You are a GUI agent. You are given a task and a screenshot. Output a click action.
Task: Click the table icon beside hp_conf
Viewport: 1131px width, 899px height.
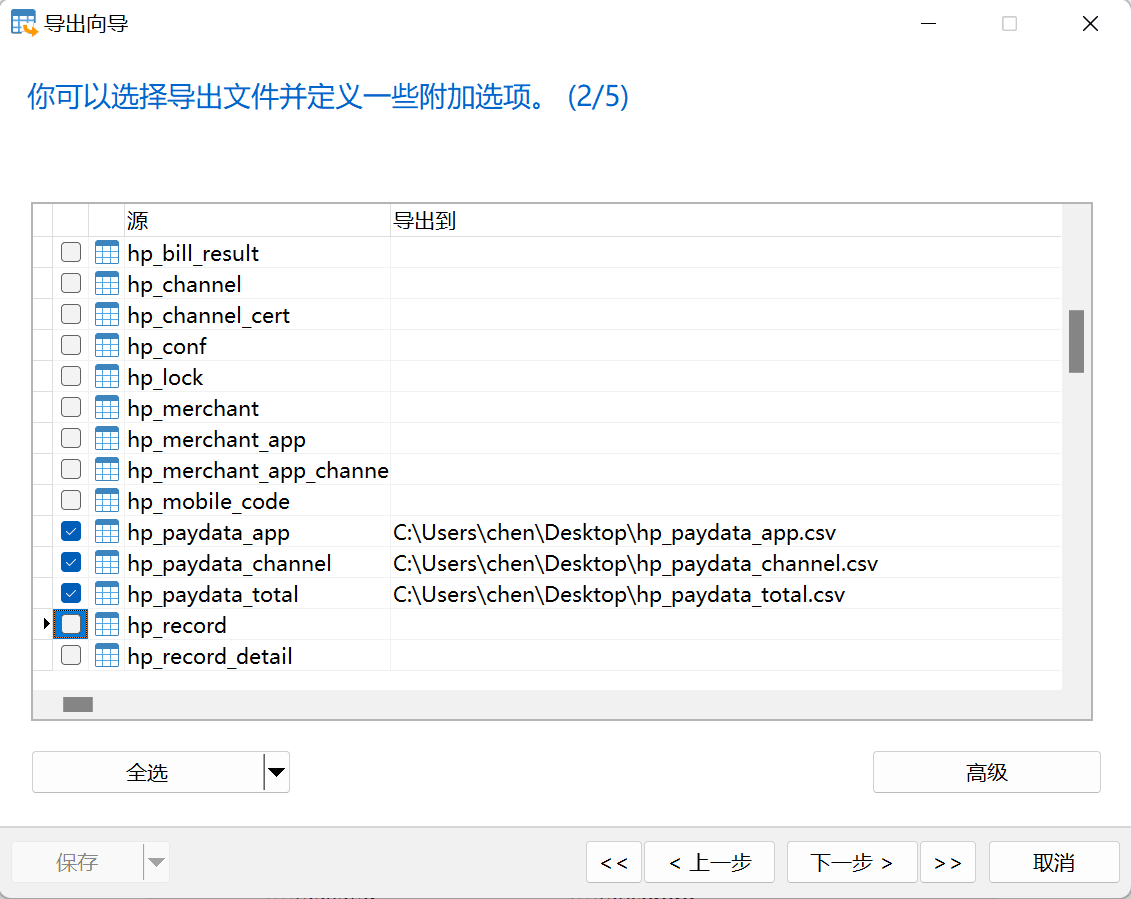point(106,345)
